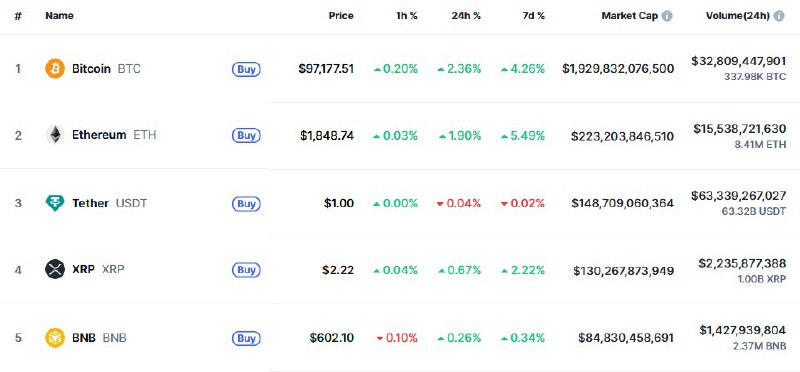Click the black XRP logo icon

pos(55,269)
